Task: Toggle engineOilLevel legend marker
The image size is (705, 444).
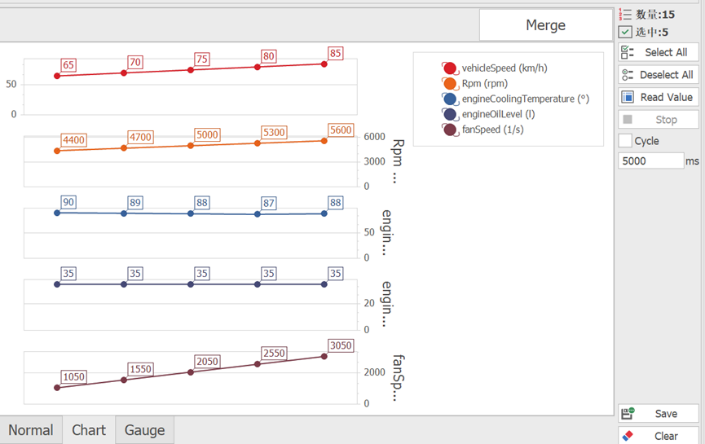Action: [450, 114]
